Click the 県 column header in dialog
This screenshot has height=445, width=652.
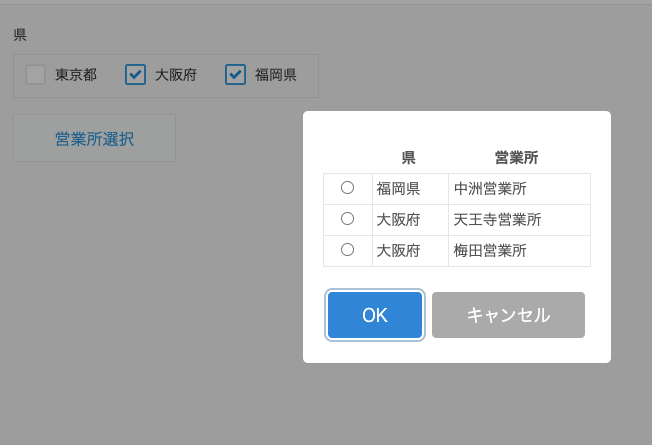point(408,158)
